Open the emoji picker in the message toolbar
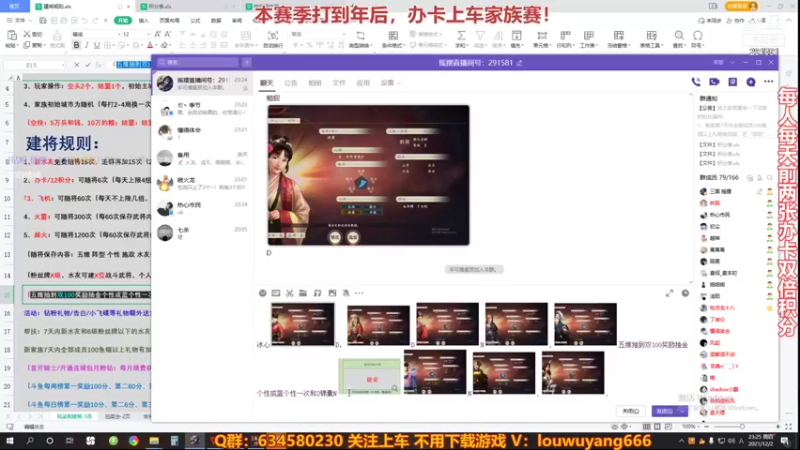The height and width of the screenshot is (450, 800). coord(262,293)
